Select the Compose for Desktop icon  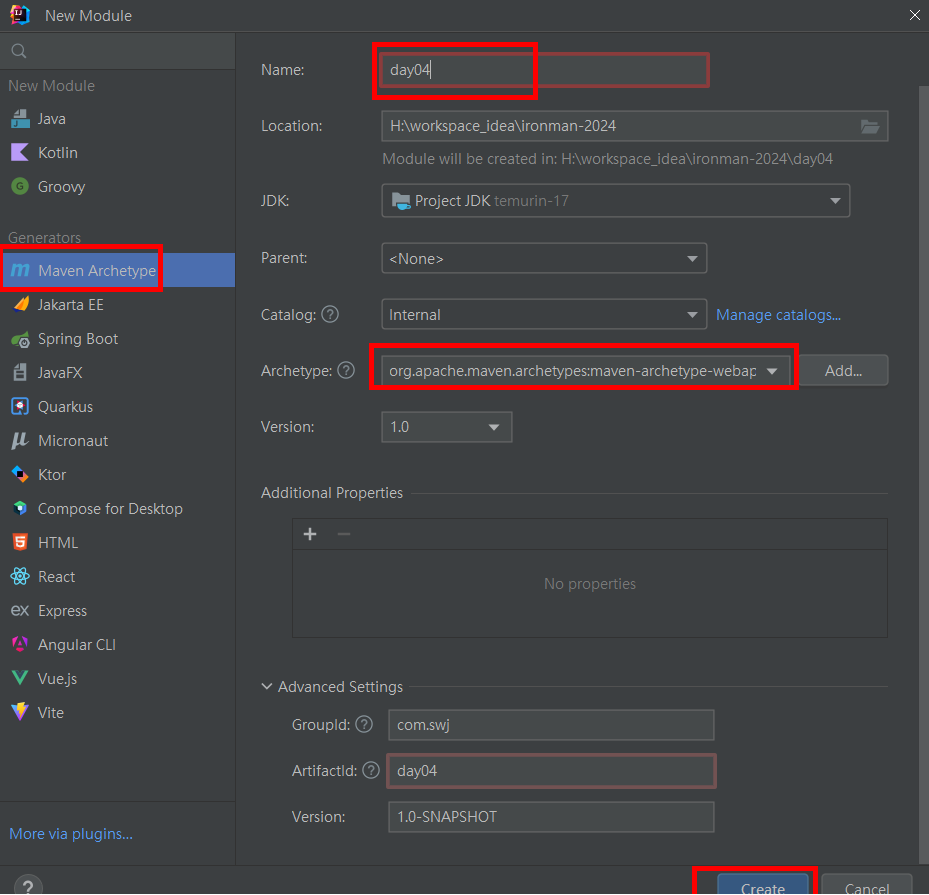pyautogui.click(x=20, y=509)
